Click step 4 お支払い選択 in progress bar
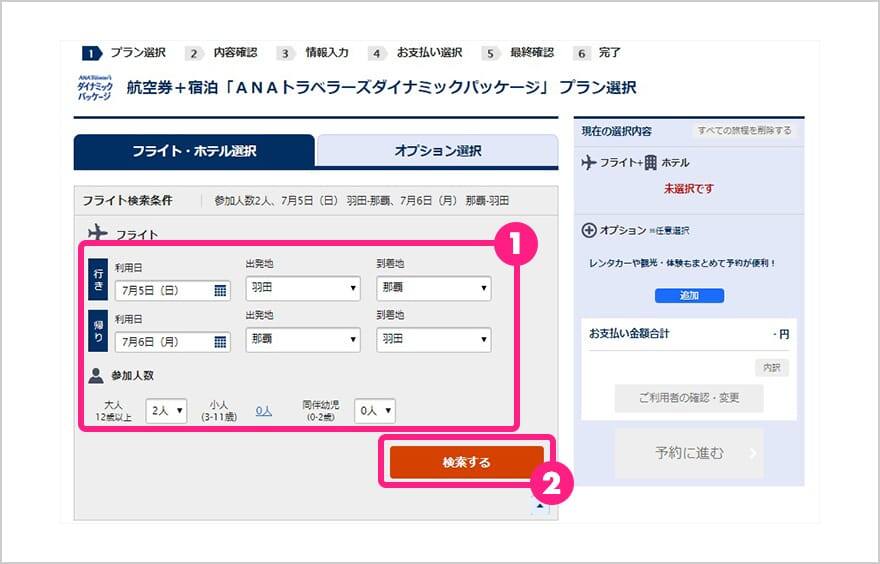 click(x=416, y=53)
